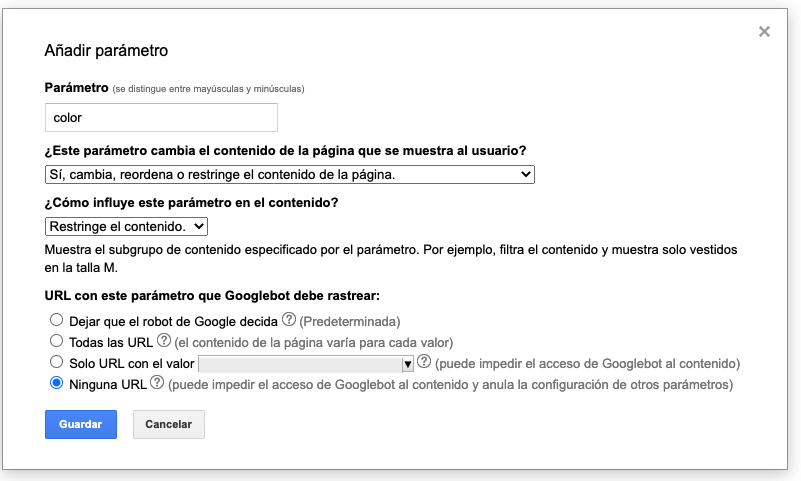Expand the 'Restringe el contenido.' dropdown

coord(126,227)
